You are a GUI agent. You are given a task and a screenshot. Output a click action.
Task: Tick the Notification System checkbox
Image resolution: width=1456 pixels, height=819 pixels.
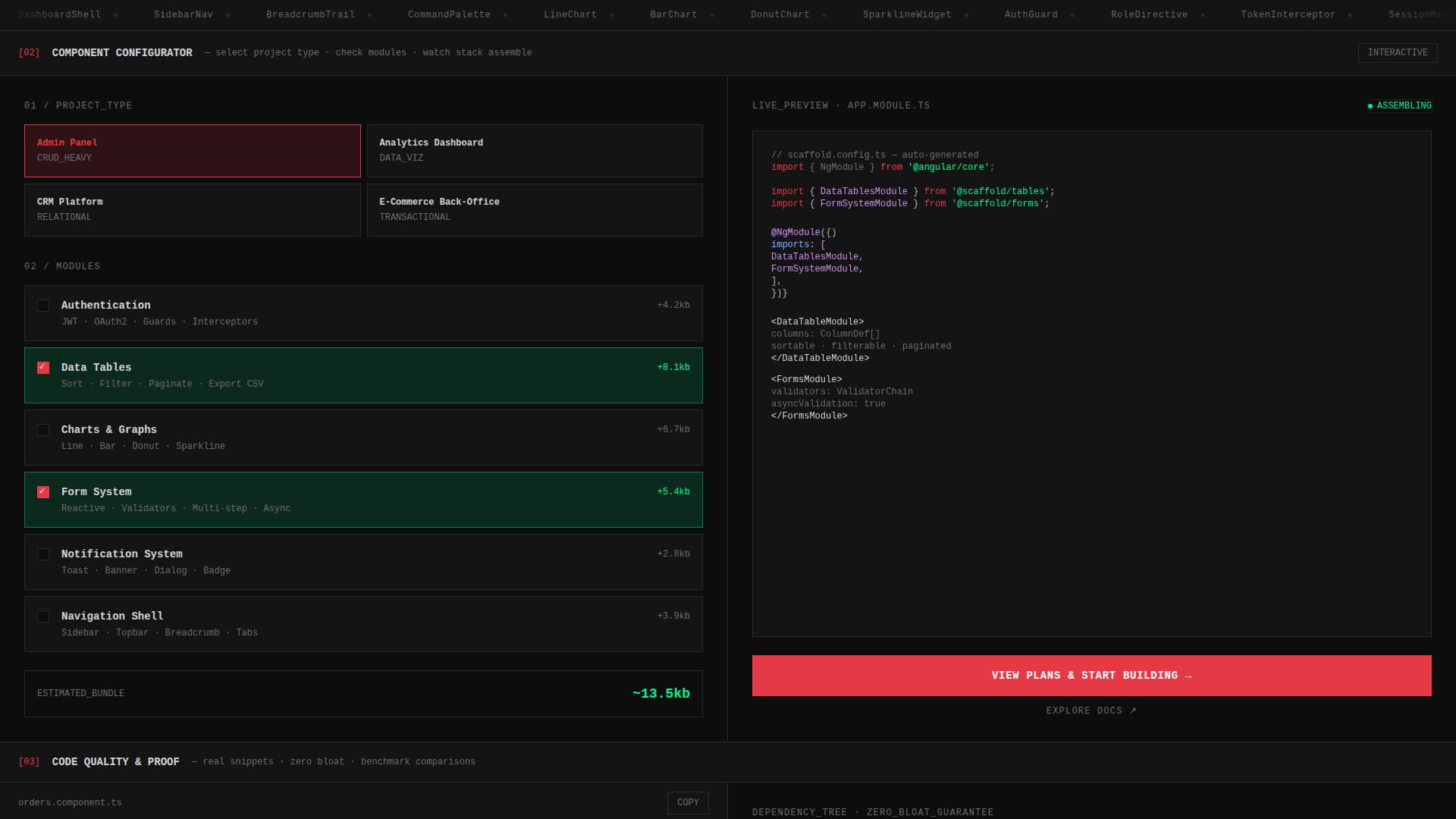click(x=43, y=554)
